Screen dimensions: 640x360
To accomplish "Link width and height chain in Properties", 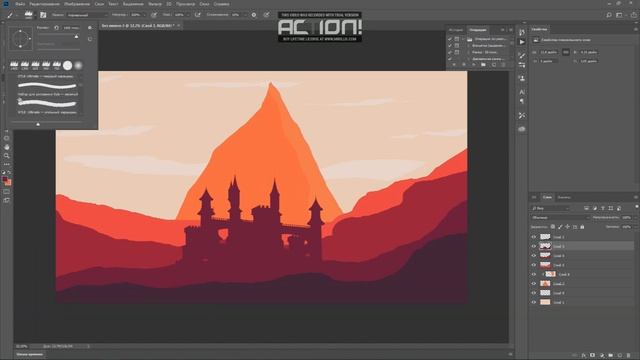I will [566, 52].
